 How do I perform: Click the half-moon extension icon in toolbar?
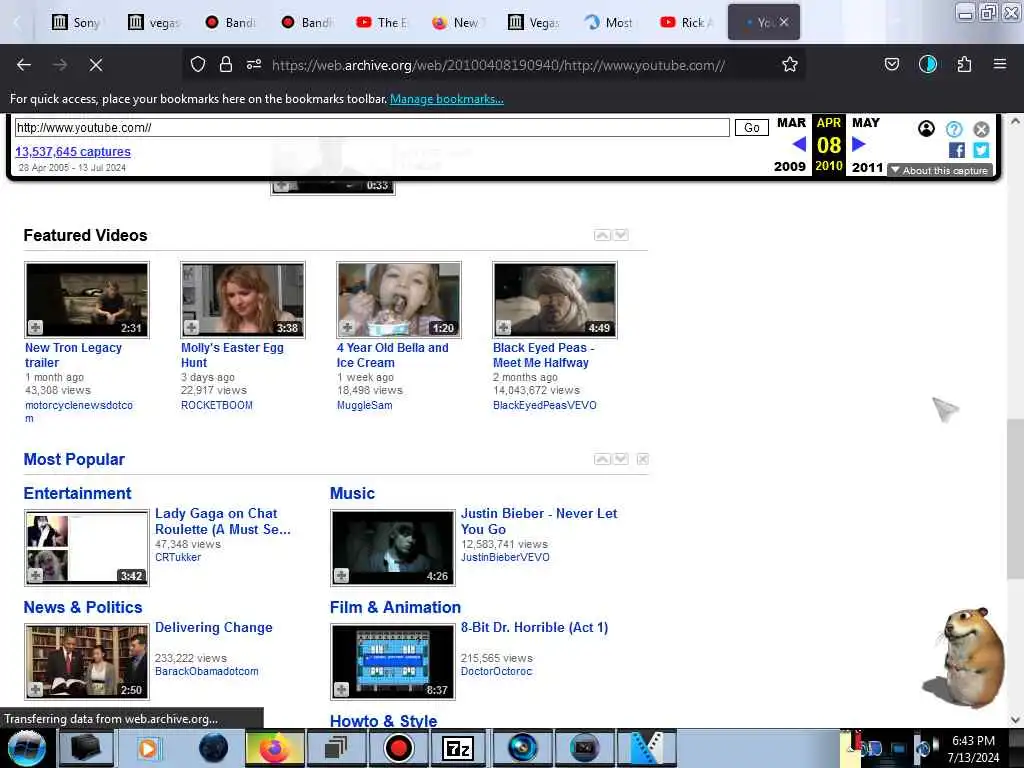[927, 64]
